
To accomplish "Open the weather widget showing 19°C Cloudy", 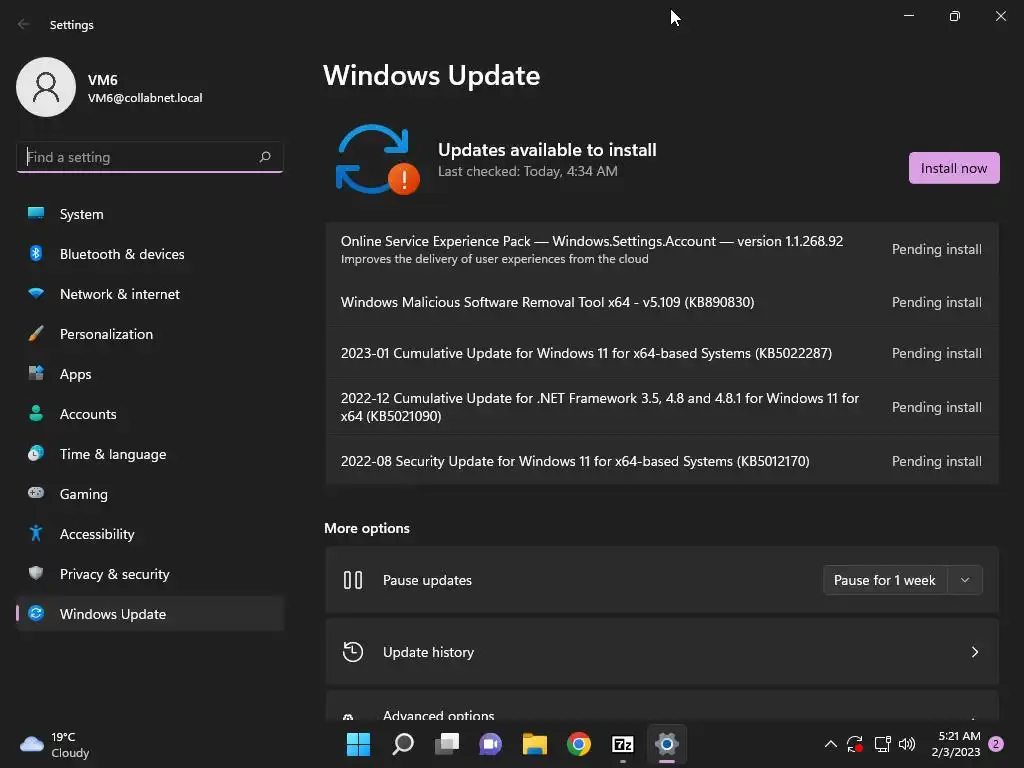I will 55,744.
